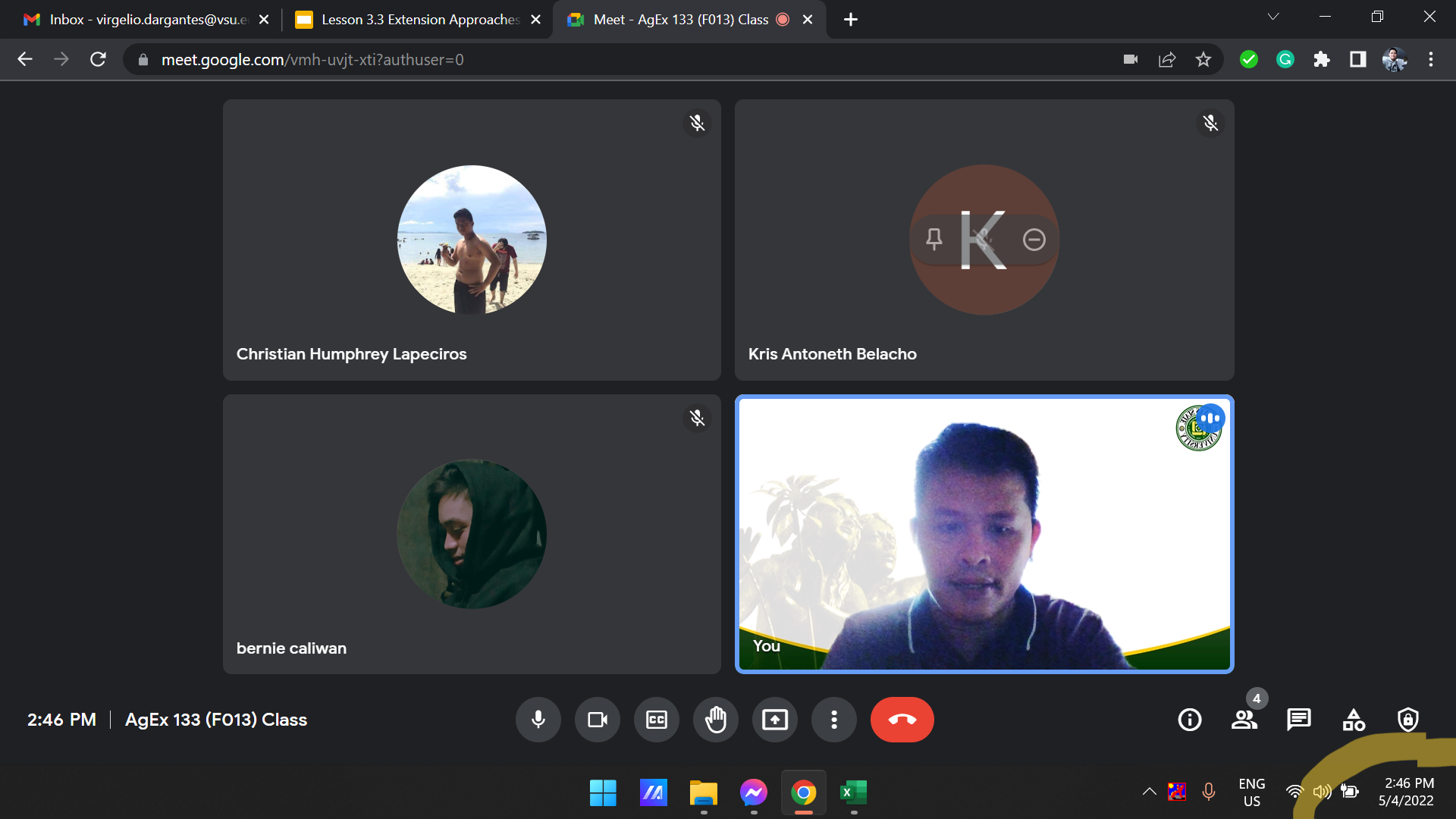The image size is (1456, 819).
Task: Open more options three-dot menu in call controls
Action: (833, 719)
